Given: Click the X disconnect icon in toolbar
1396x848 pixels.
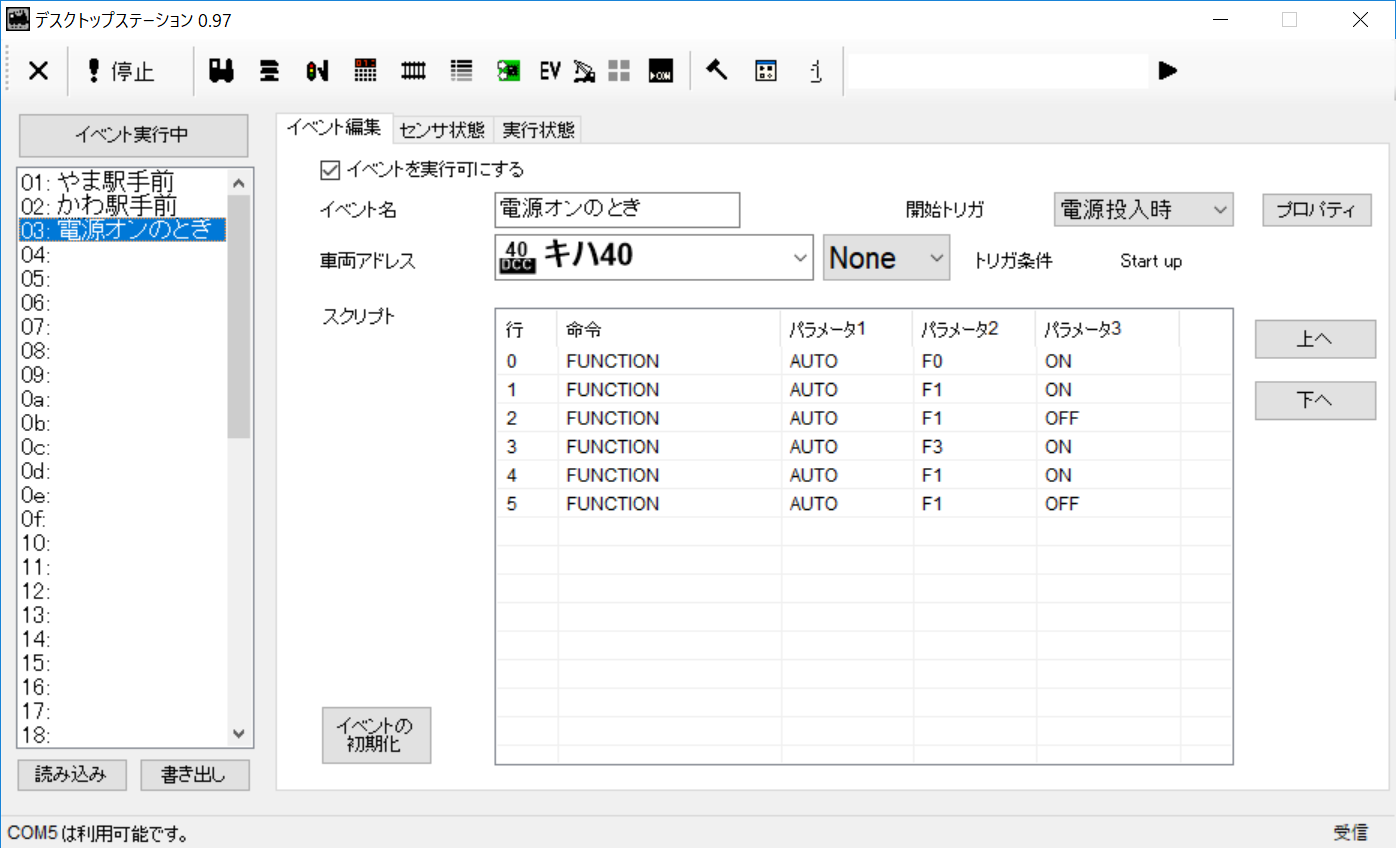Looking at the screenshot, I should 38,71.
